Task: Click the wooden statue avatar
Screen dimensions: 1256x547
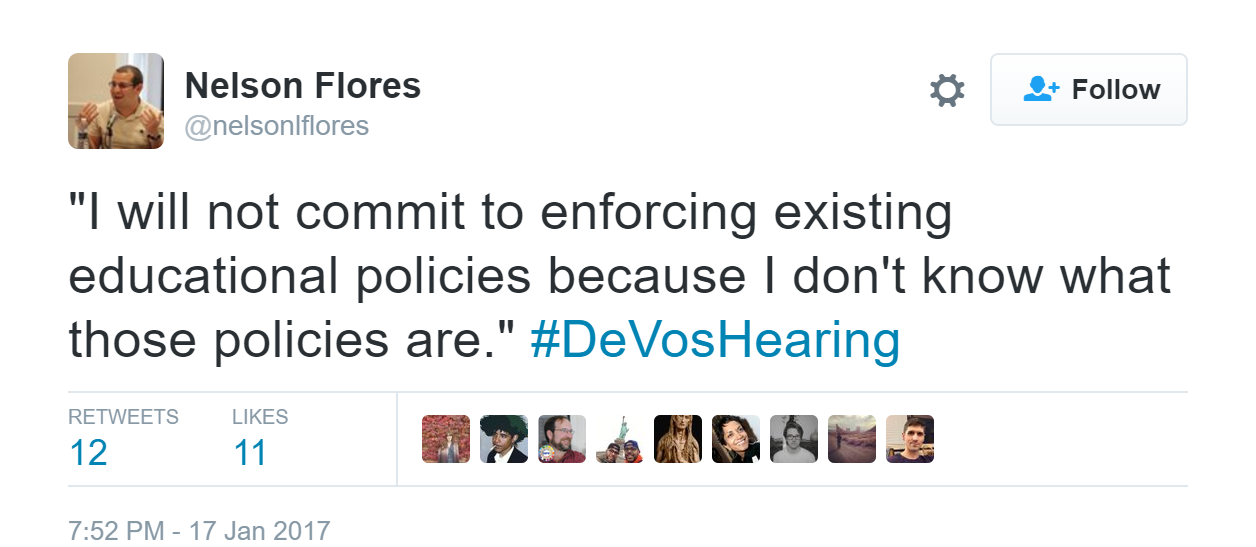Action: pyautogui.click(x=678, y=439)
